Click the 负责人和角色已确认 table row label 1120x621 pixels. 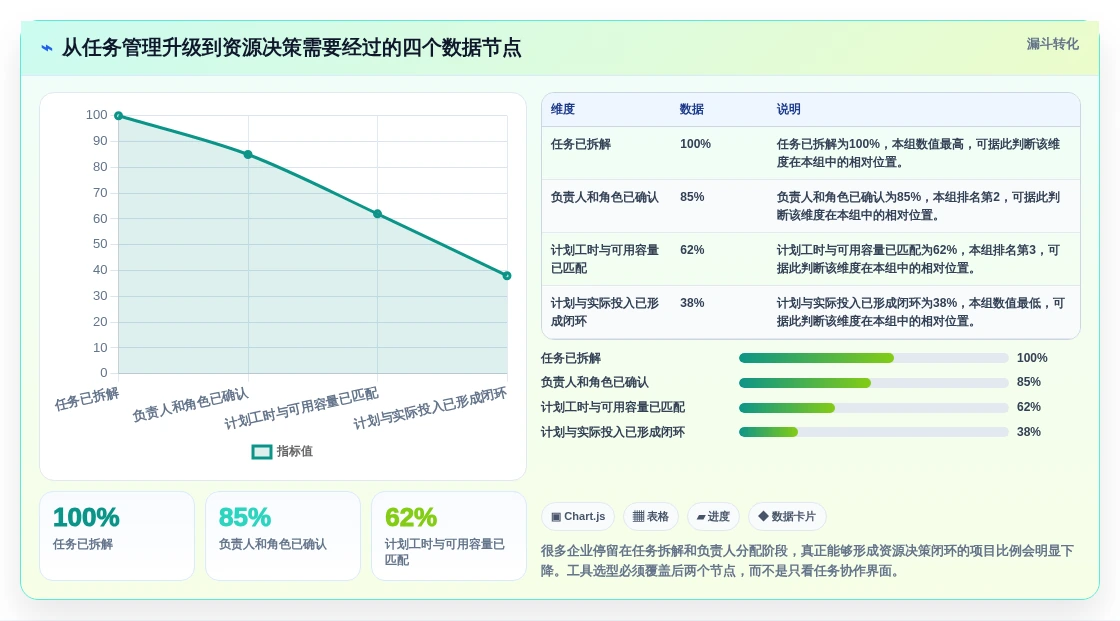604,197
